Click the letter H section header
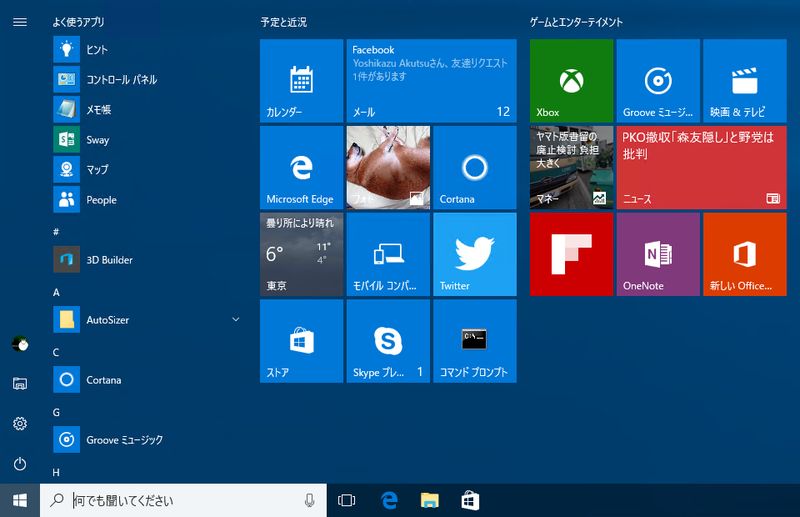This screenshot has width=800, height=517. click(x=56, y=473)
